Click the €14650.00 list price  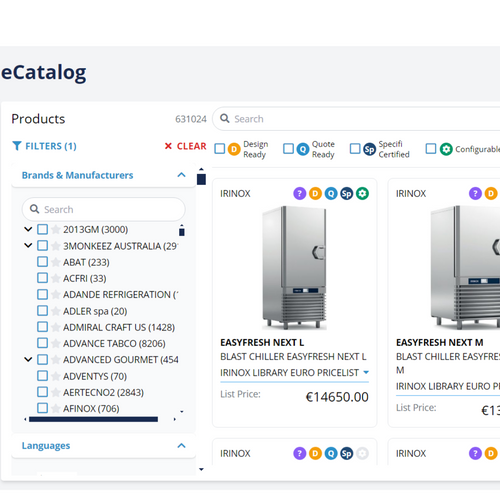coord(337,397)
